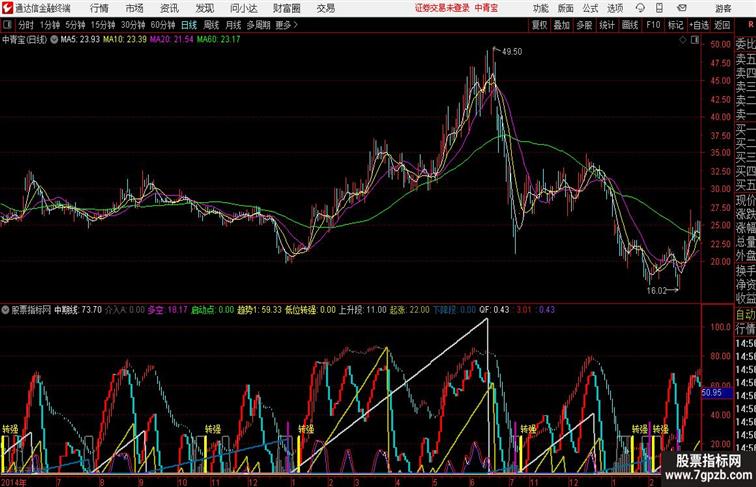The width and height of the screenshot is (756, 487).
Task: Click the 16.02 low price label
Action: [657, 291]
